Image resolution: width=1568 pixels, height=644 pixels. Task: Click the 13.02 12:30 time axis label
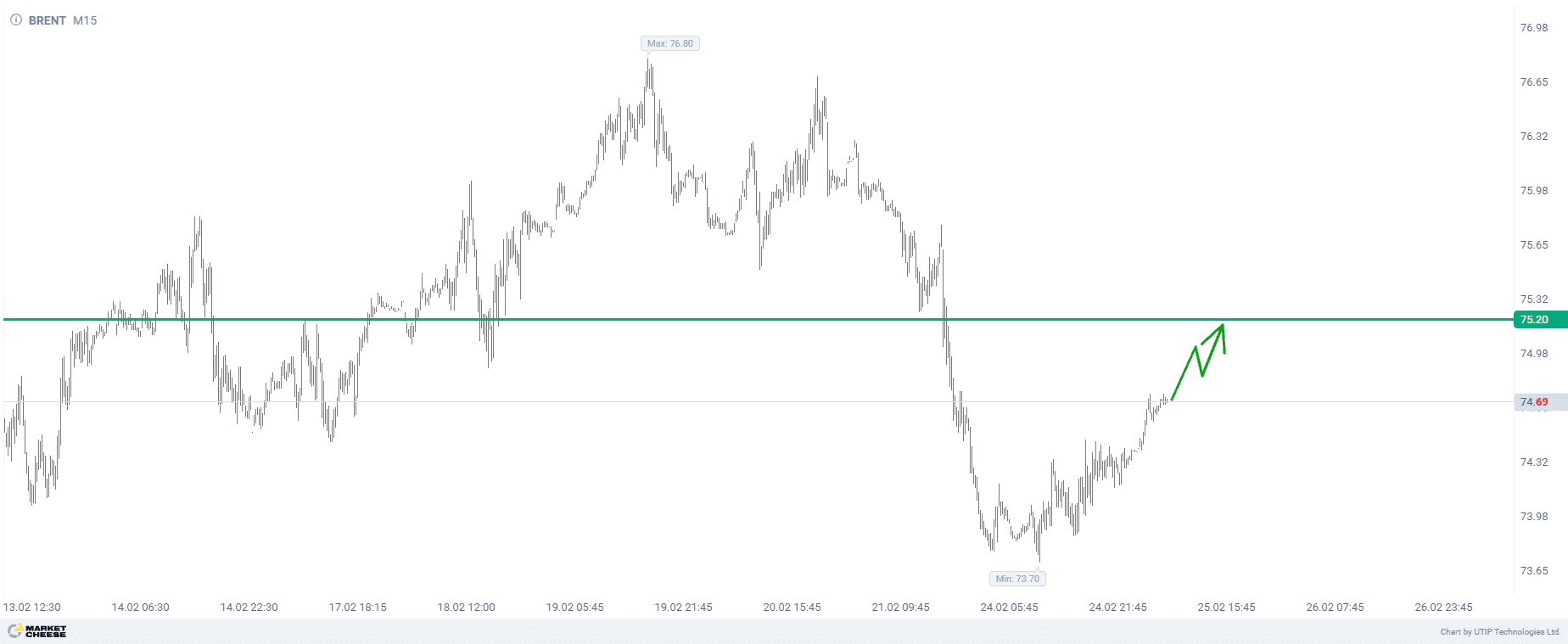pyautogui.click(x=32, y=608)
